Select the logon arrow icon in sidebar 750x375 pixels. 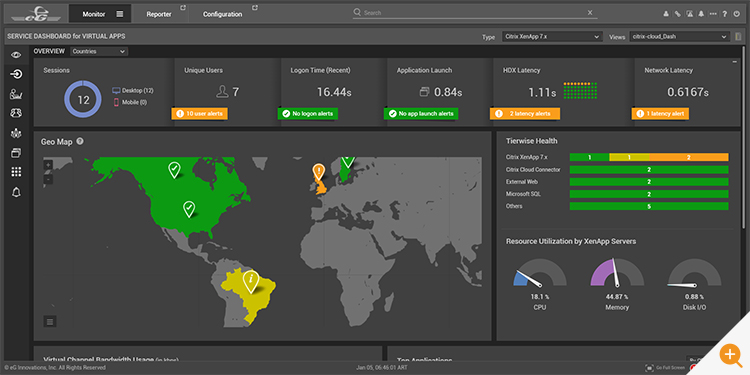pos(16,74)
